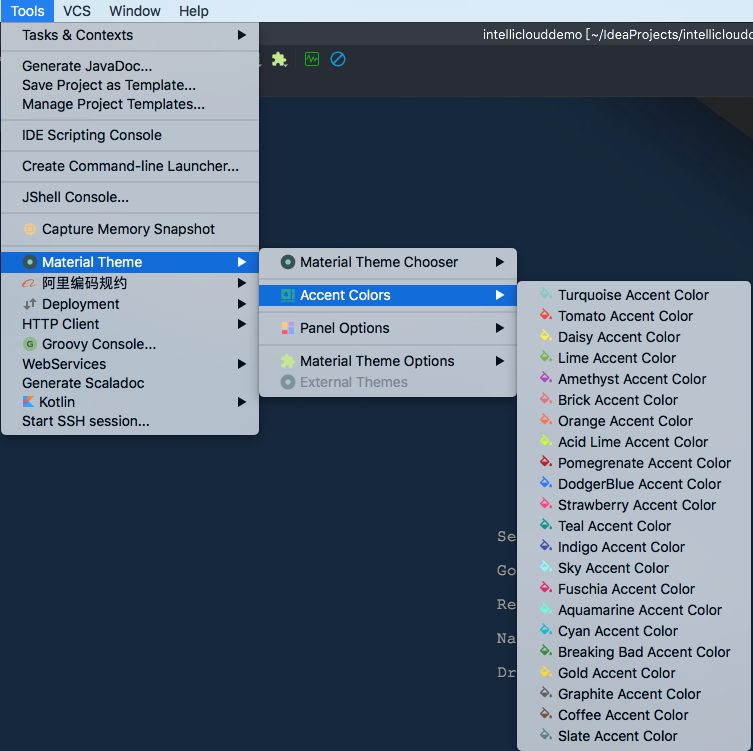Viewport: 753px width, 751px height.
Task: Select Manage Project Templates...
Action: [130, 104]
